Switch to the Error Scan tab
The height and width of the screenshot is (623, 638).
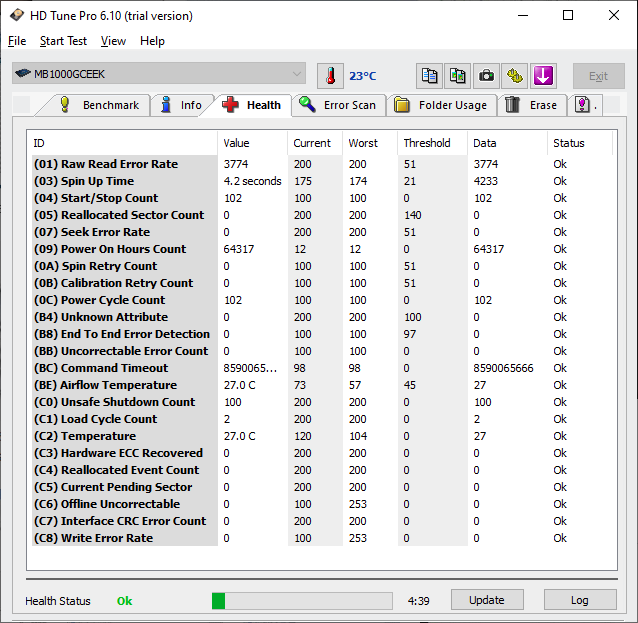(339, 105)
